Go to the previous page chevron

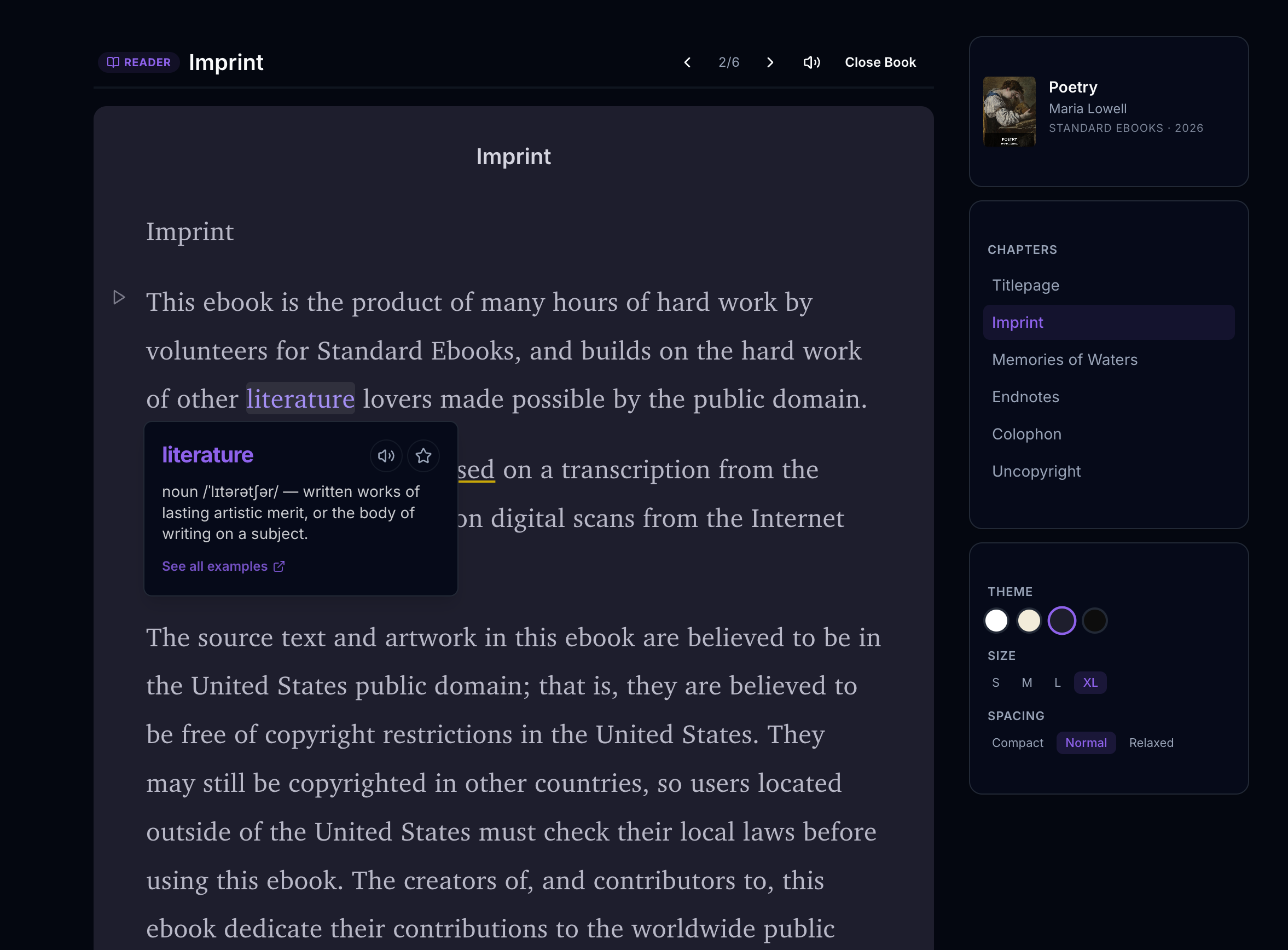click(687, 62)
